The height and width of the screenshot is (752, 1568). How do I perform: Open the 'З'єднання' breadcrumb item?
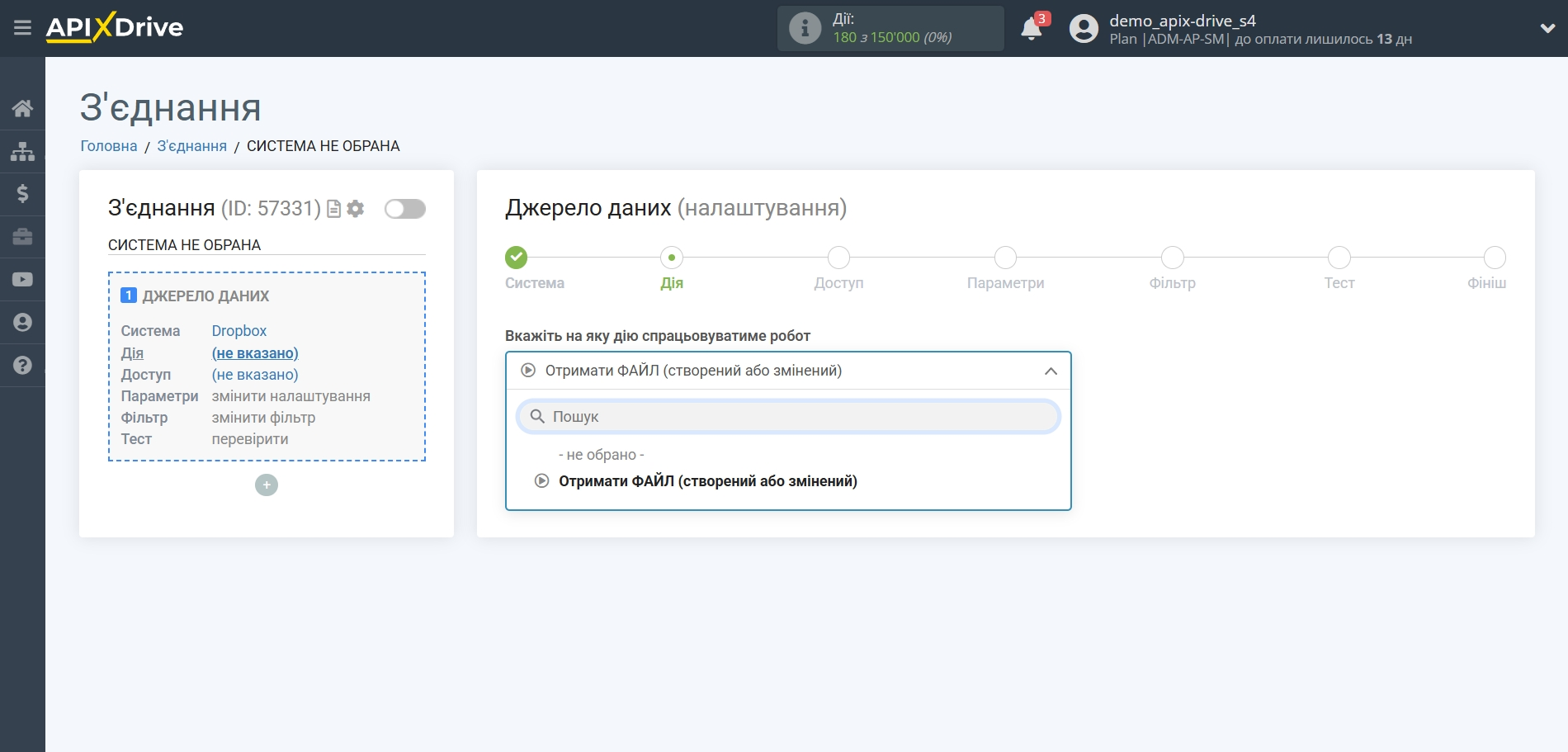click(191, 145)
